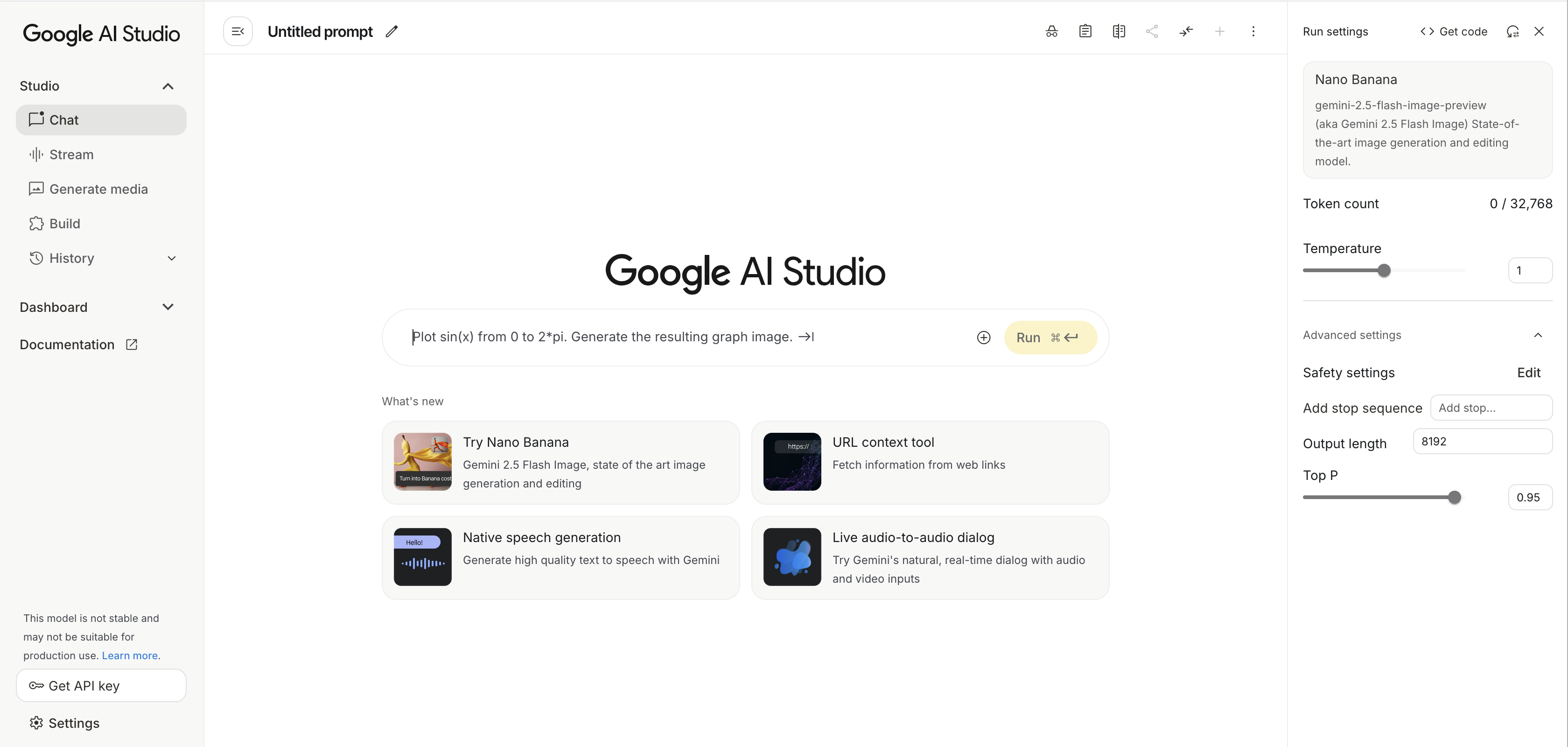Open the Live audio-to-audio dialog card
Image resolution: width=1568 pixels, height=747 pixels.
click(930, 558)
